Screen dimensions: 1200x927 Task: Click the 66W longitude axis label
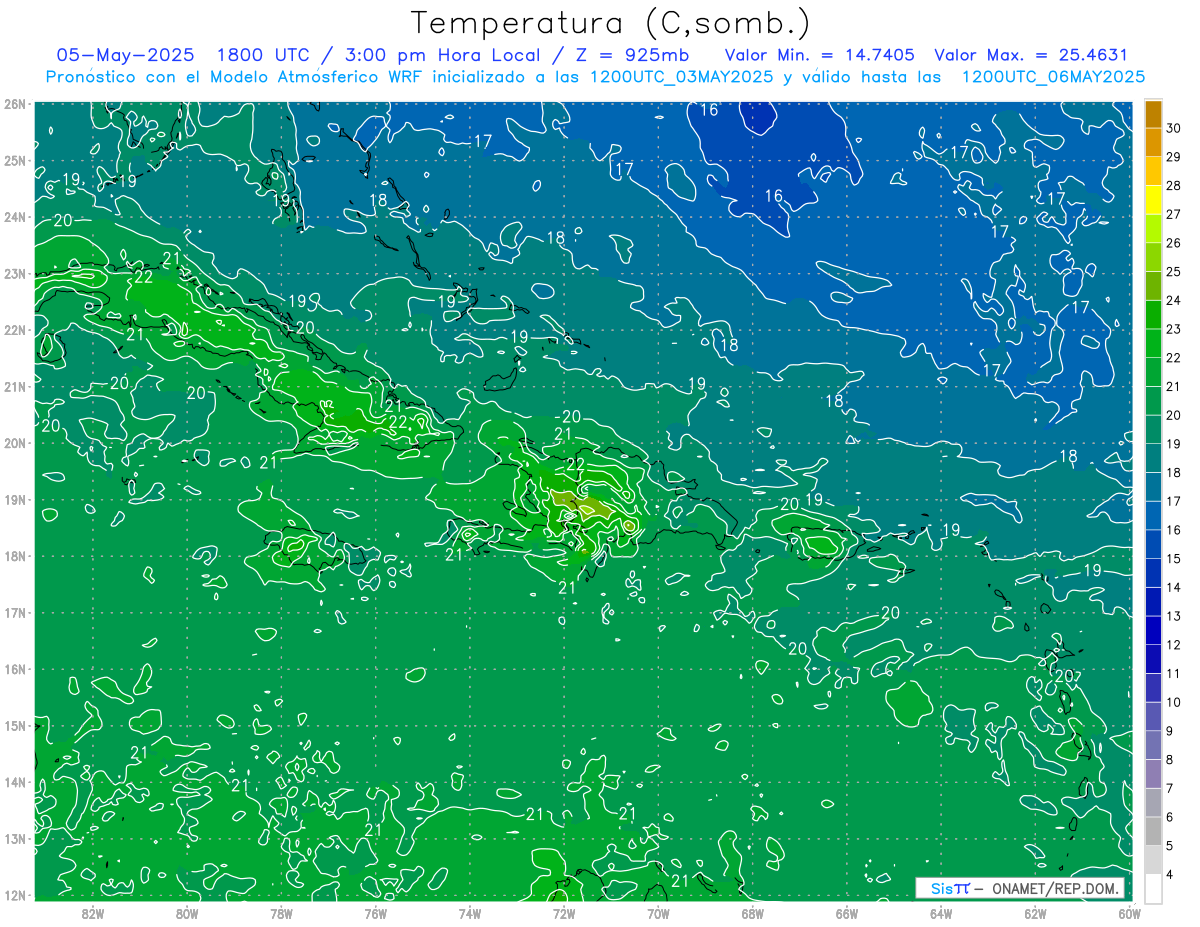pyautogui.click(x=847, y=912)
